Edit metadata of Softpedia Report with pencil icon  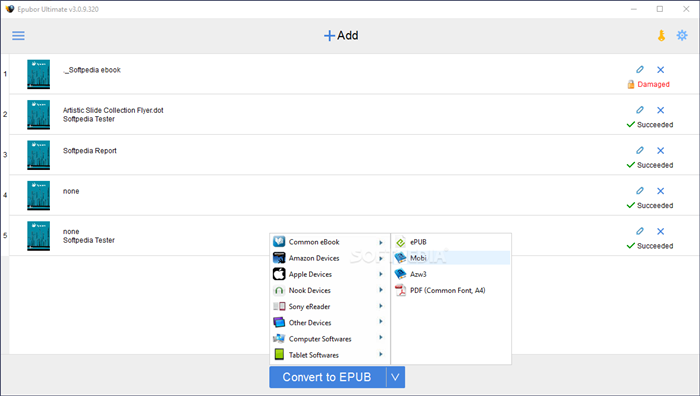pyautogui.click(x=640, y=150)
